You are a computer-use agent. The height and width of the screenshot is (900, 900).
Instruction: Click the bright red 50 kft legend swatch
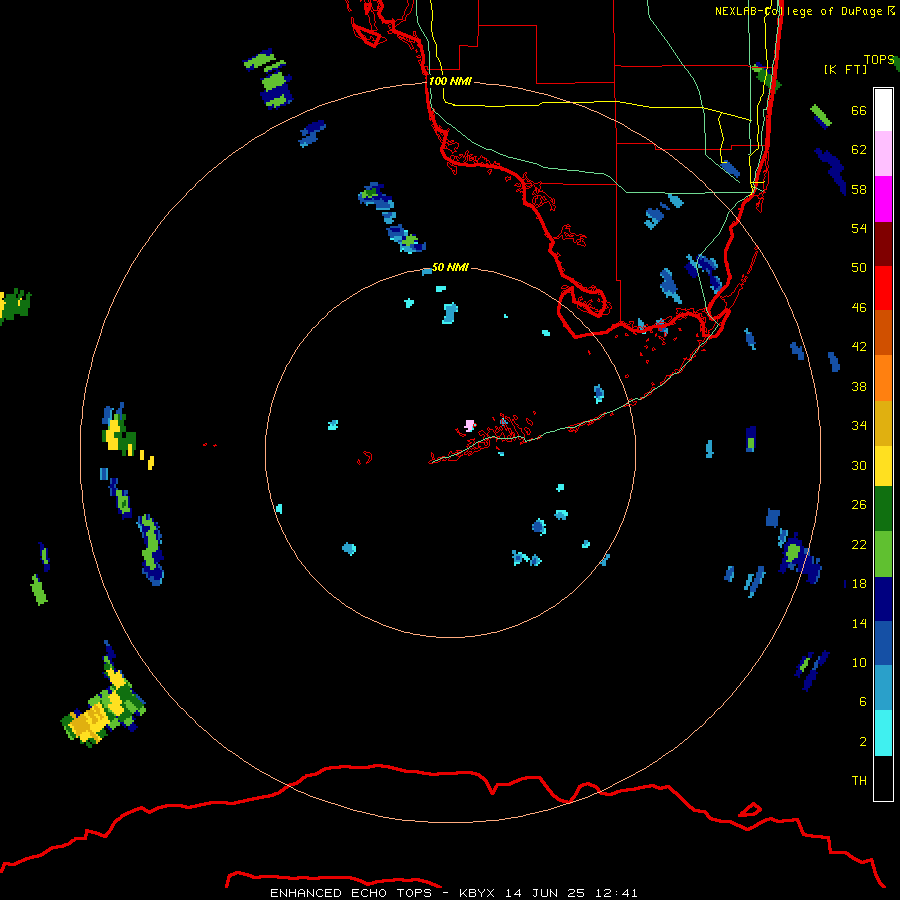pos(883,288)
